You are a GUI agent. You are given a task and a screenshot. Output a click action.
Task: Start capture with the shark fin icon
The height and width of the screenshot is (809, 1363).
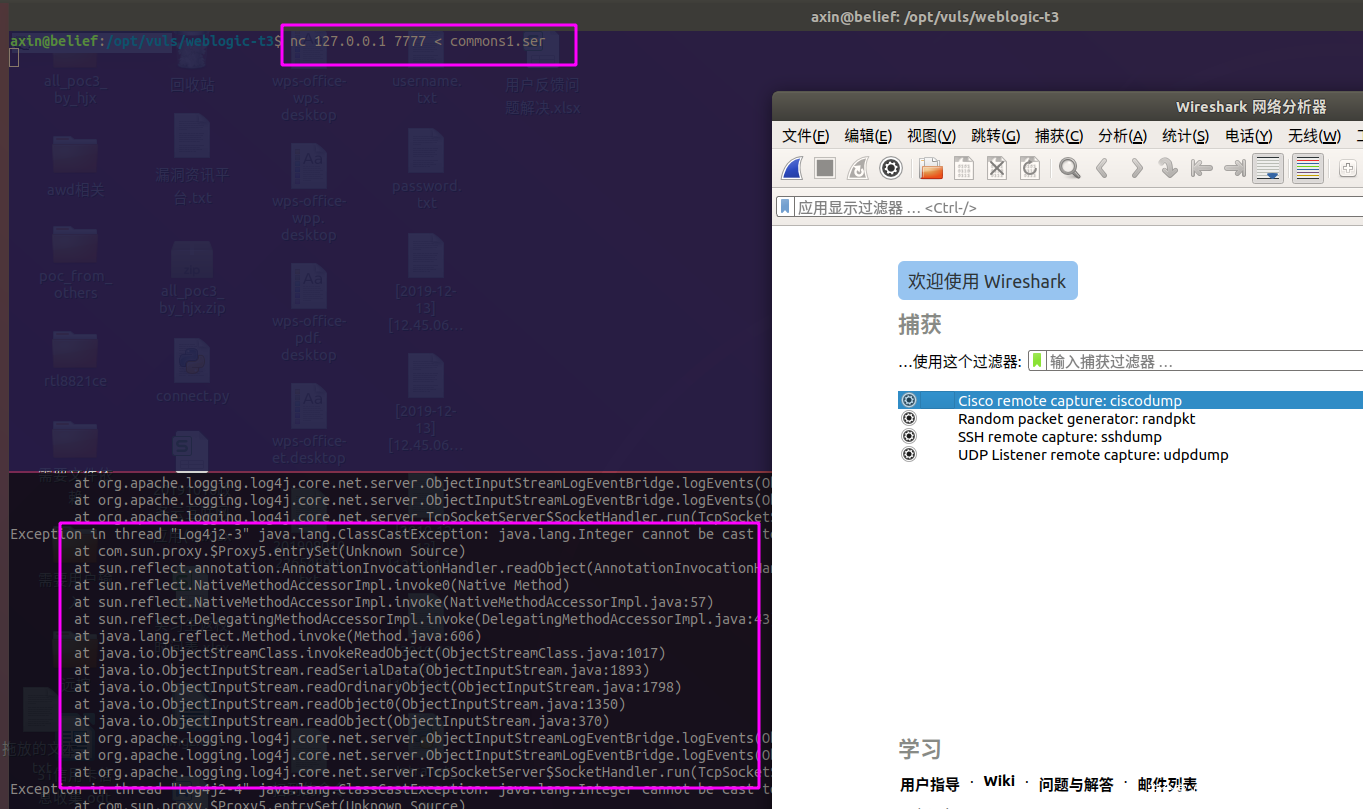coord(792,168)
